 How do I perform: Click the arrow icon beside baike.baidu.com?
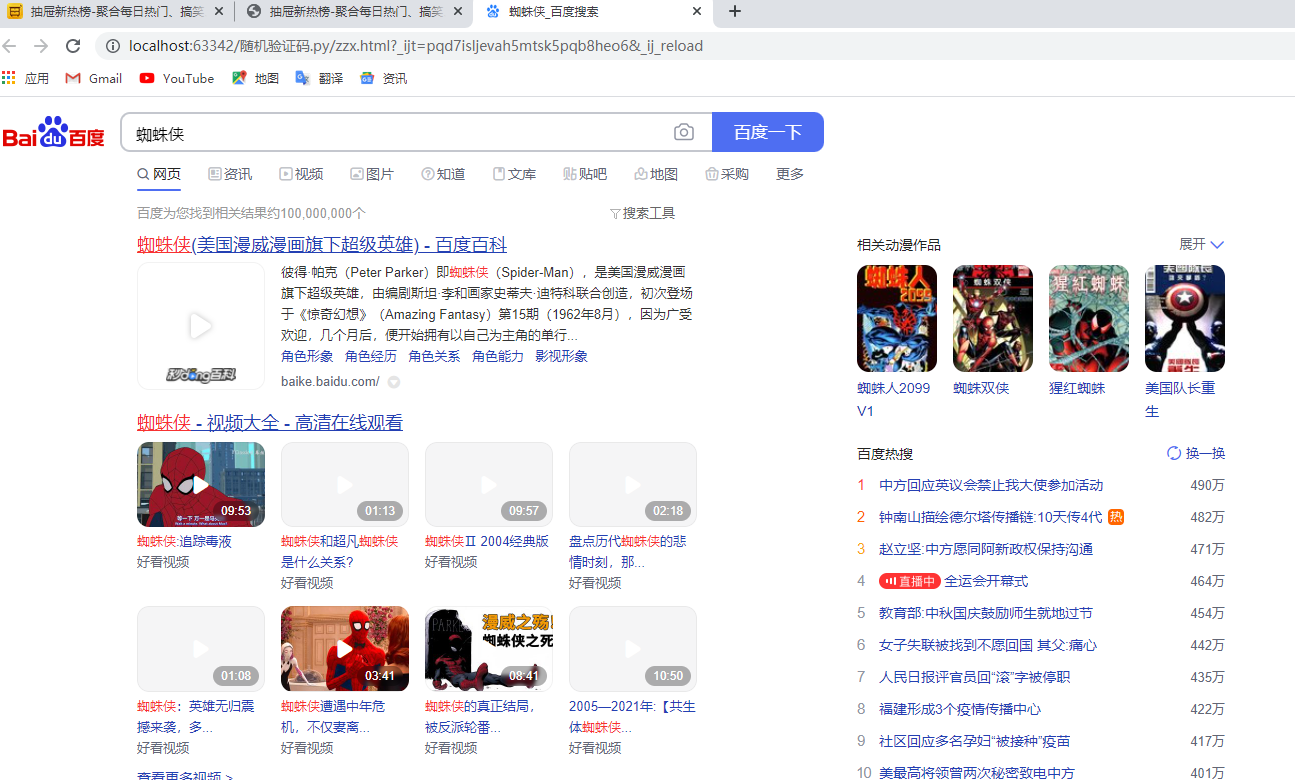tap(394, 382)
